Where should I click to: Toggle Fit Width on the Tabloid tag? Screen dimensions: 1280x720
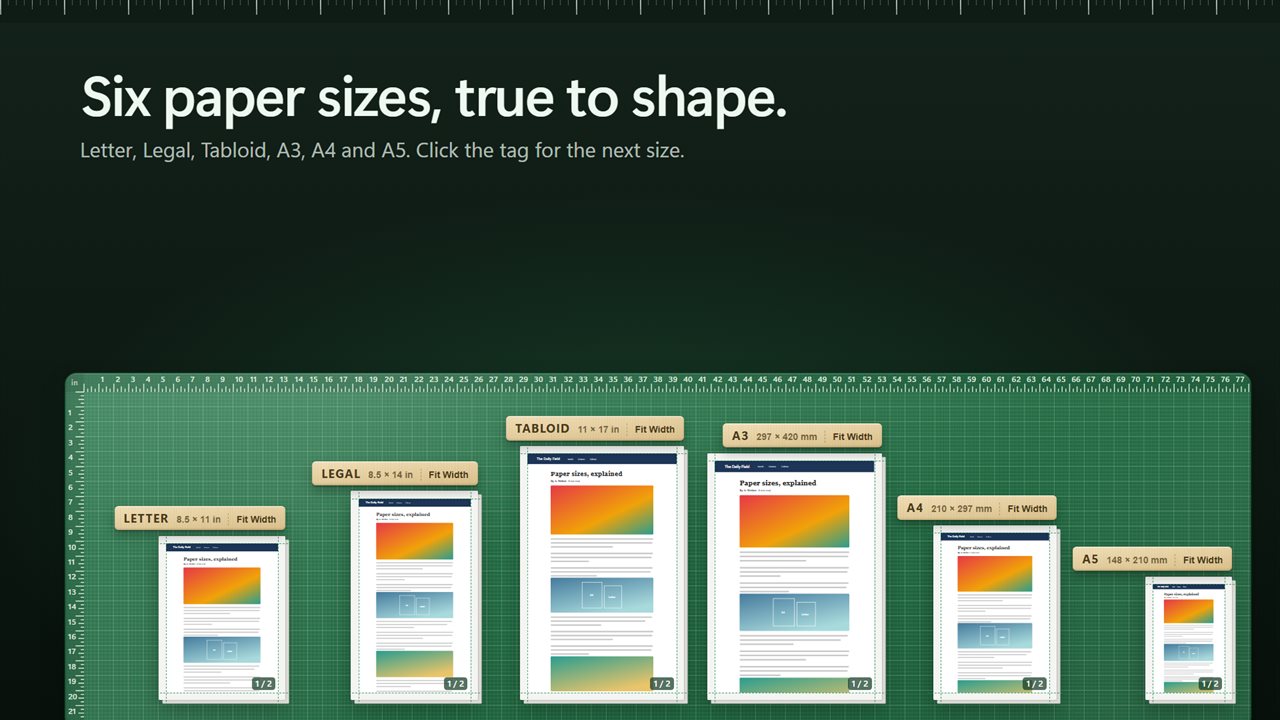click(x=655, y=429)
